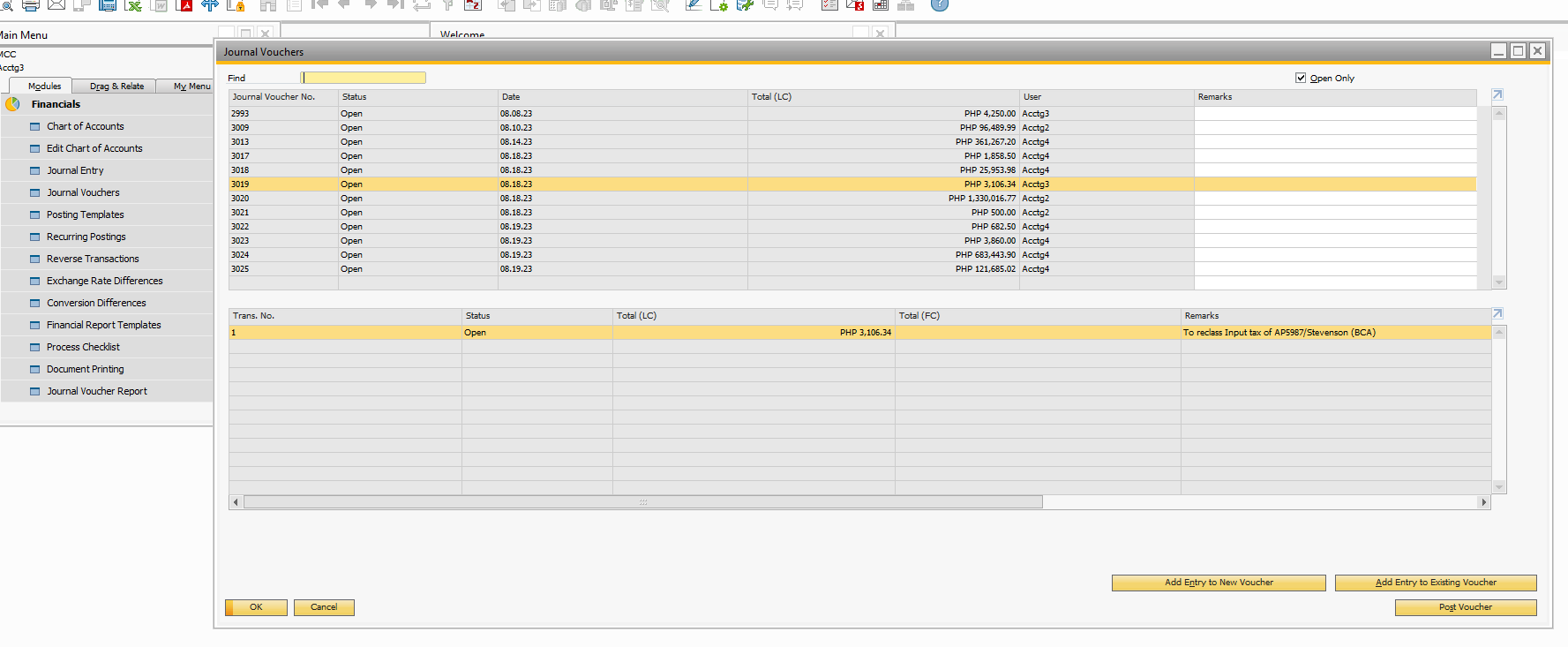The height and width of the screenshot is (647, 1568).
Task: Open Document Printing
Action: click(x=86, y=369)
